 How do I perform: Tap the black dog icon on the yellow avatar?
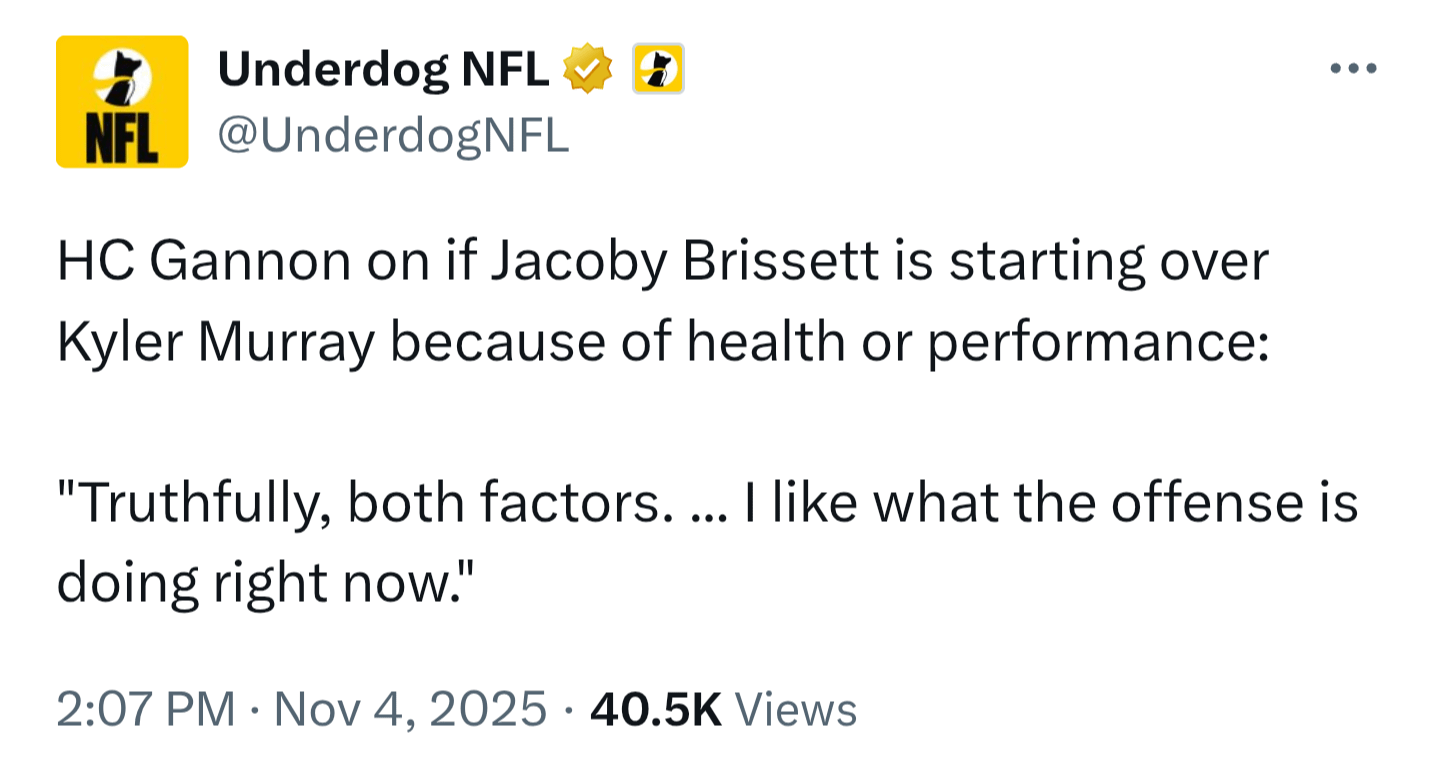point(122,78)
